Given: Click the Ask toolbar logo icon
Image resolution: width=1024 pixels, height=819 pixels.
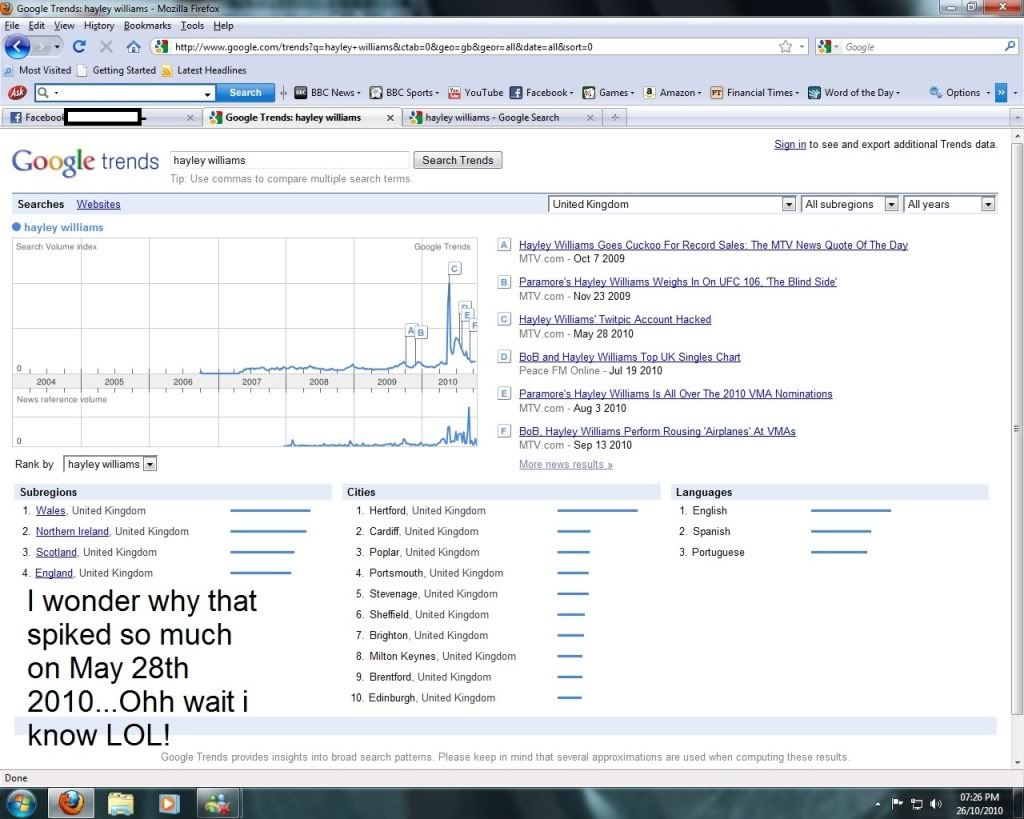Looking at the screenshot, I should [x=17, y=93].
